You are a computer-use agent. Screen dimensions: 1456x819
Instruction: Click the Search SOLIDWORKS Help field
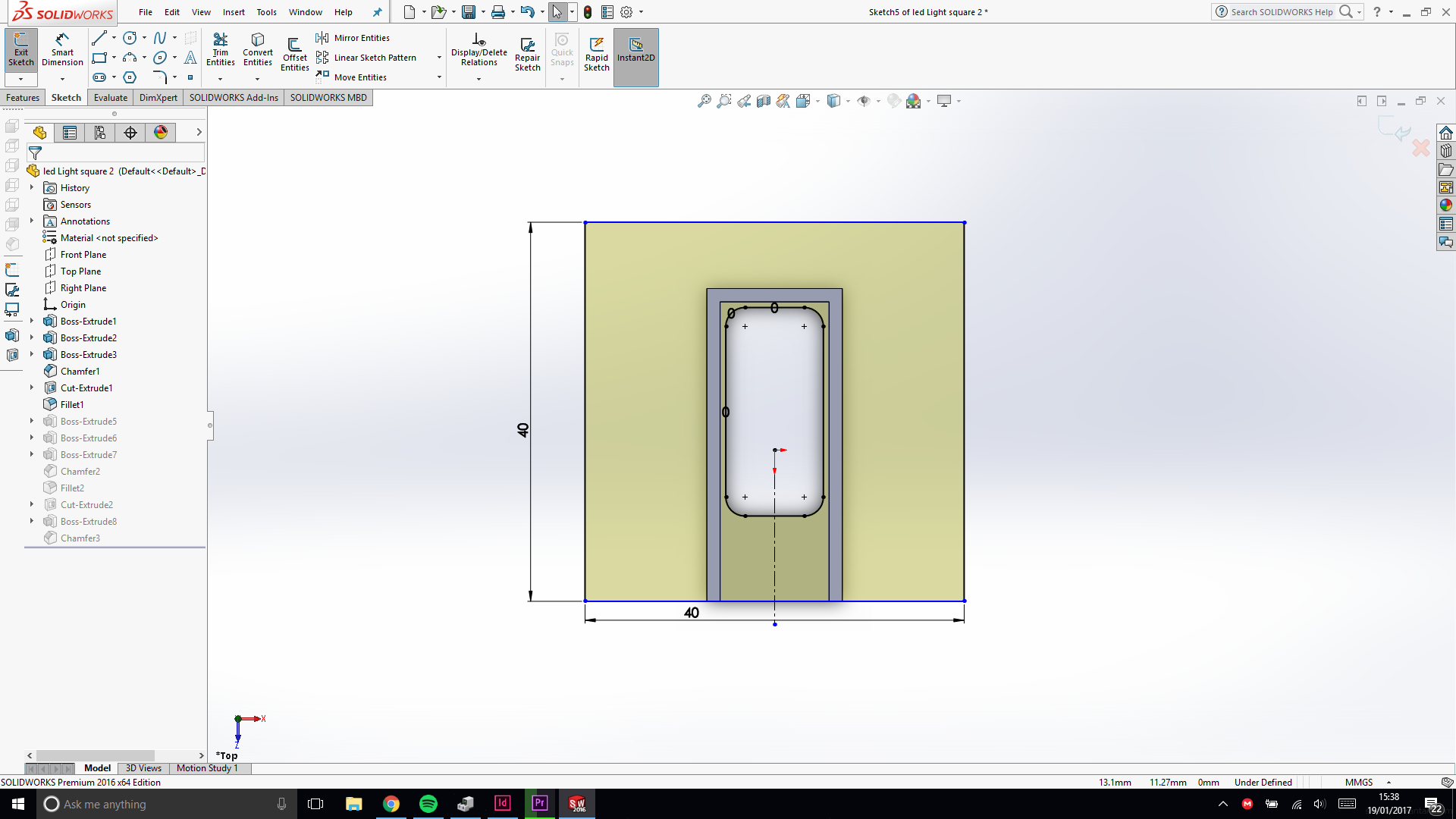click(x=1282, y=12)
